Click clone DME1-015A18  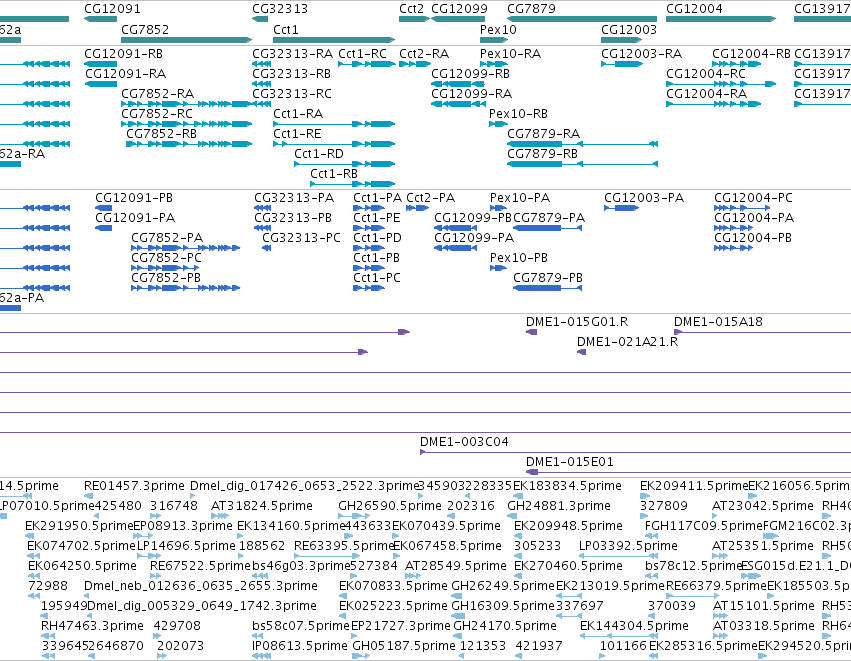click(x=718, y=322)
